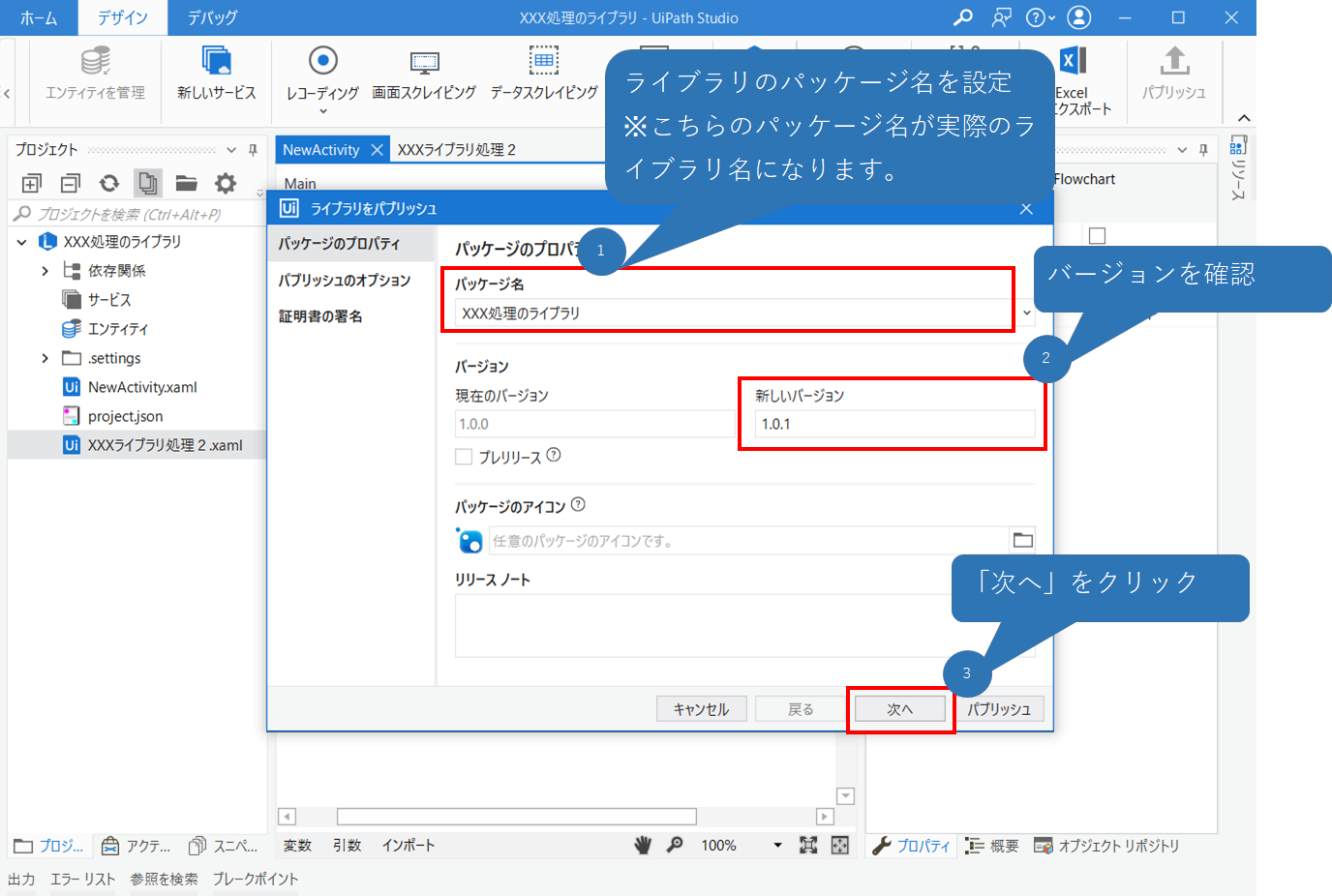Close the ライブラリをパブリッシュ dialog
Viewport: 1332px width, 896px height.
pos(1026,209)
